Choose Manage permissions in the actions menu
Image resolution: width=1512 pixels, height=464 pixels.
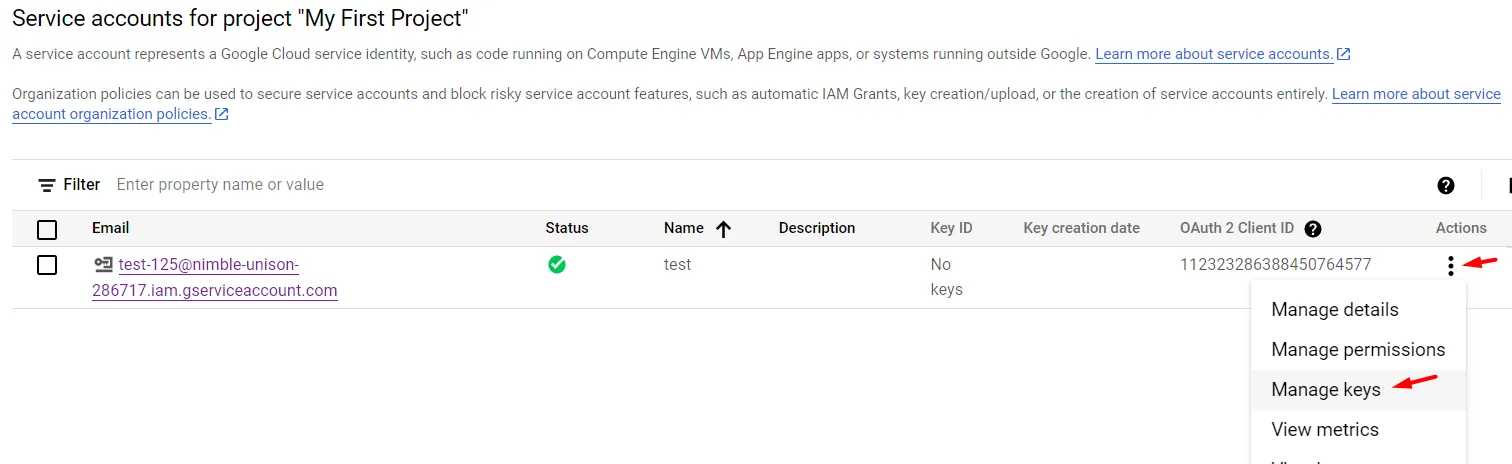coord(1358,350)
